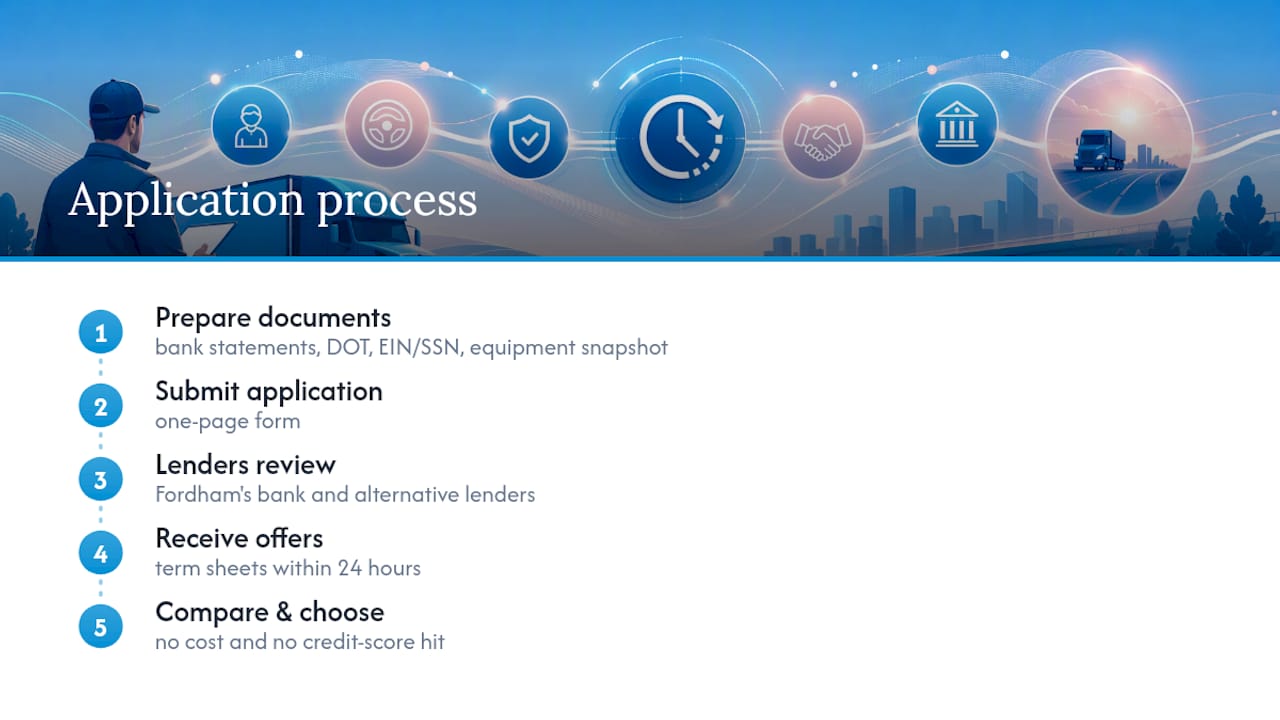1280x720 pixels.
Task: Select the 'Receive offers' heading
Action: (239, 538)
